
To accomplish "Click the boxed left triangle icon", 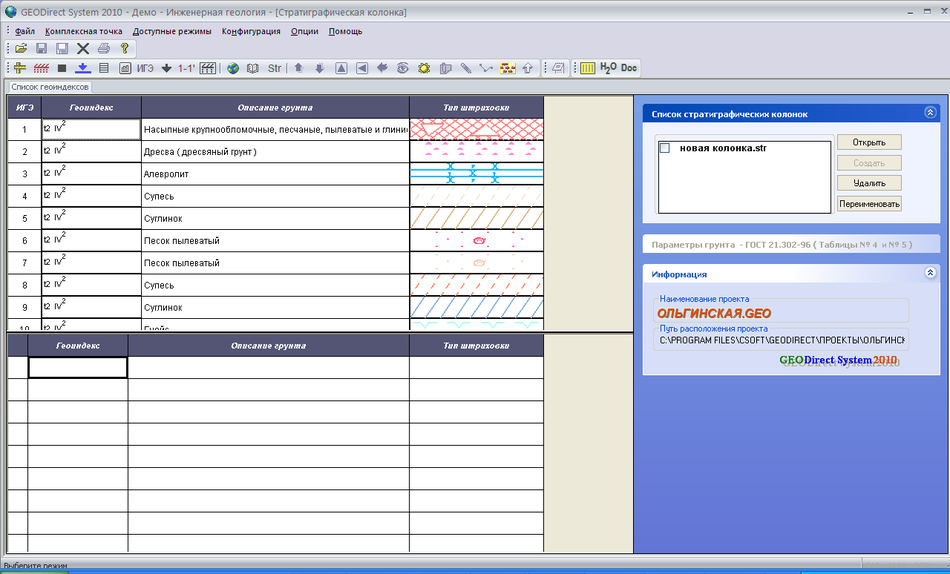I will pos(362,68).
